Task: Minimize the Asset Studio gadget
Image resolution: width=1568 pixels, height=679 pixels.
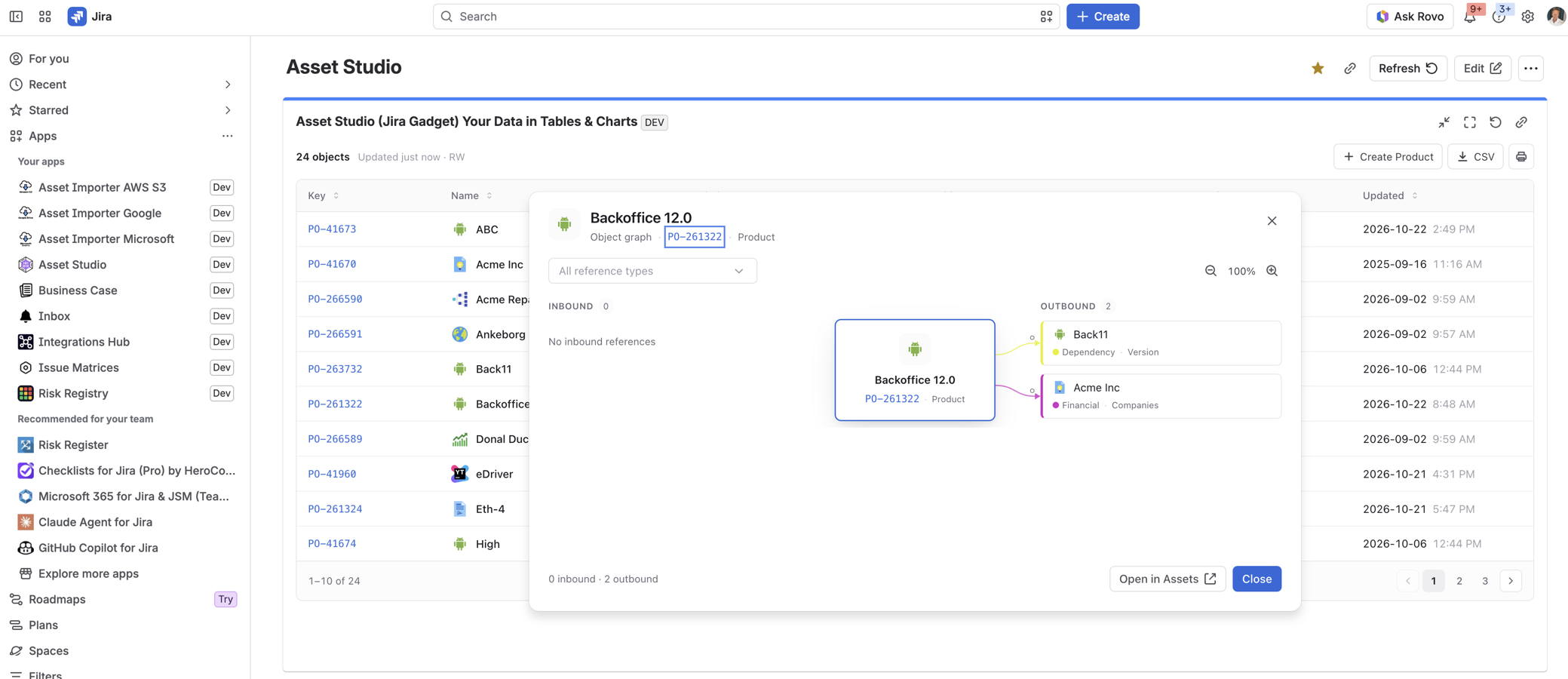Action: click(x=1444, y=122)
